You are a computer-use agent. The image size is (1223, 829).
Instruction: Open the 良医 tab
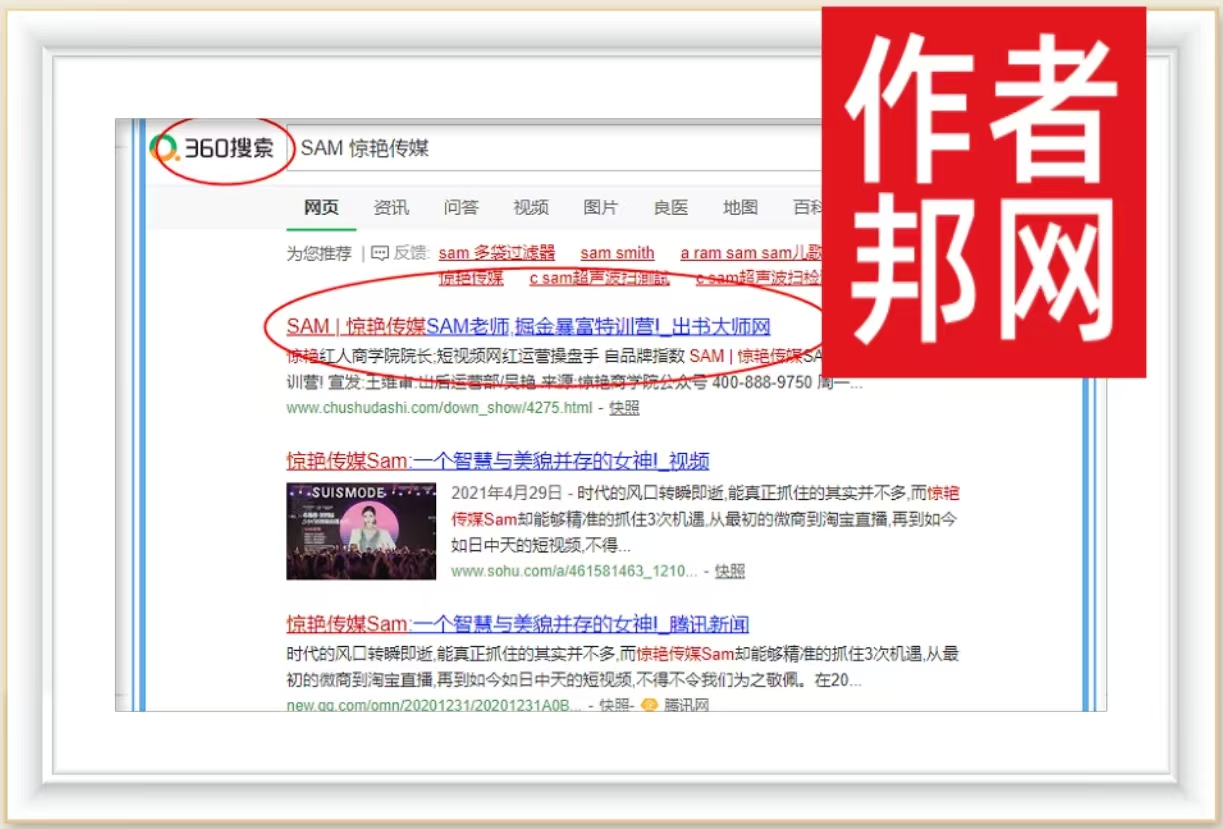pyautogui.click(x=671, y=208)
